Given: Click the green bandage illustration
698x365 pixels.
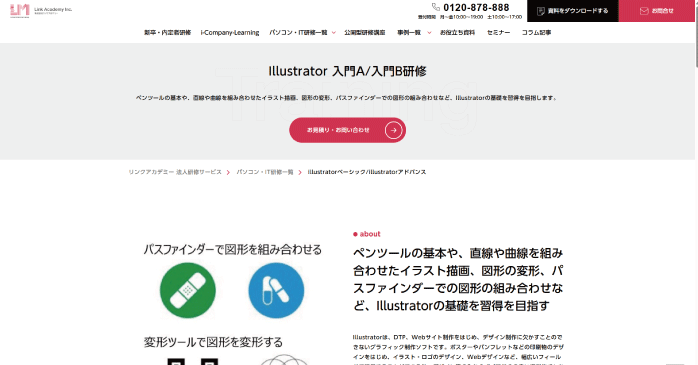Looking at the screenshot, I should 188,290.
